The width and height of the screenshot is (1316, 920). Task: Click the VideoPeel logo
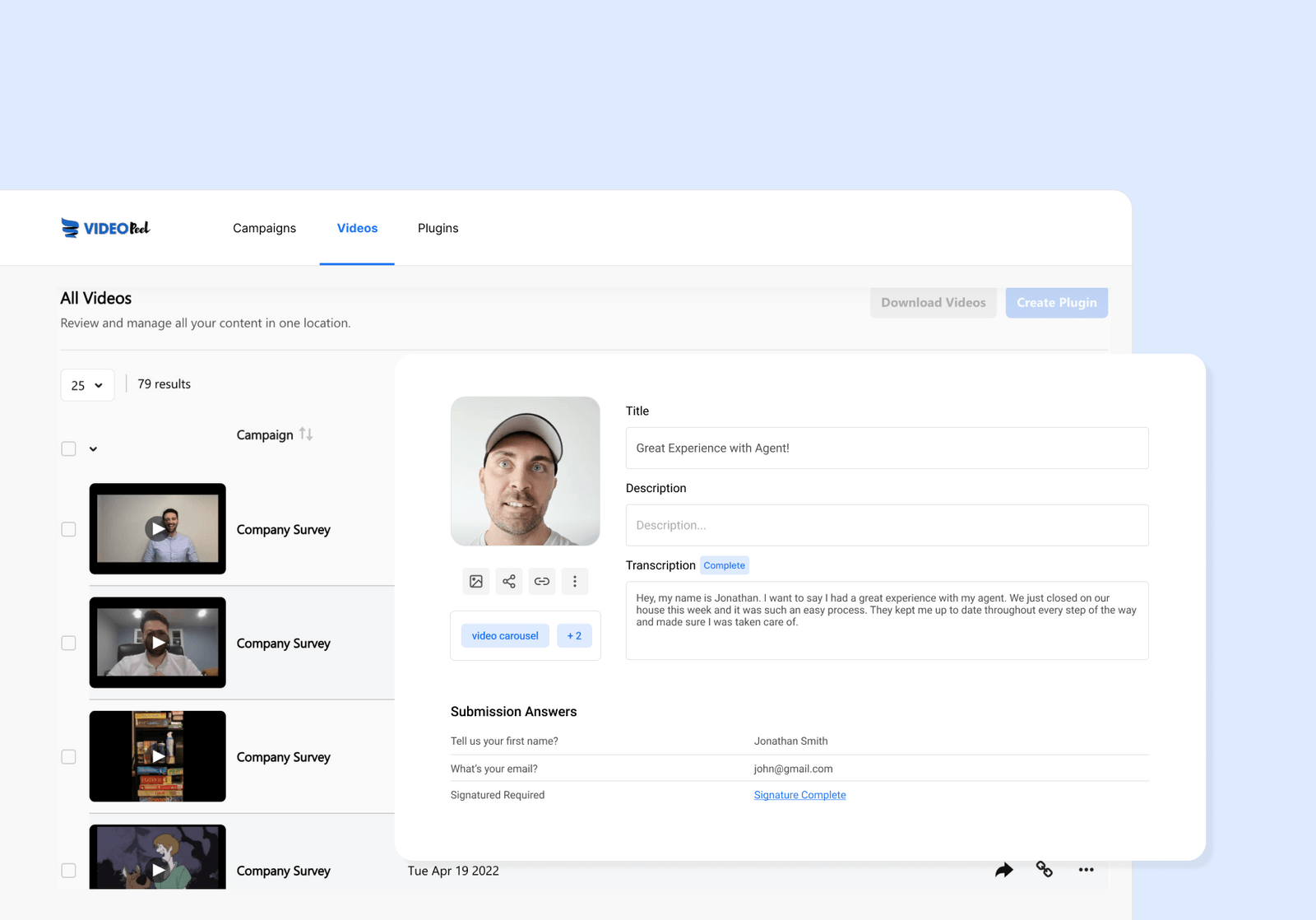[105, 228]
